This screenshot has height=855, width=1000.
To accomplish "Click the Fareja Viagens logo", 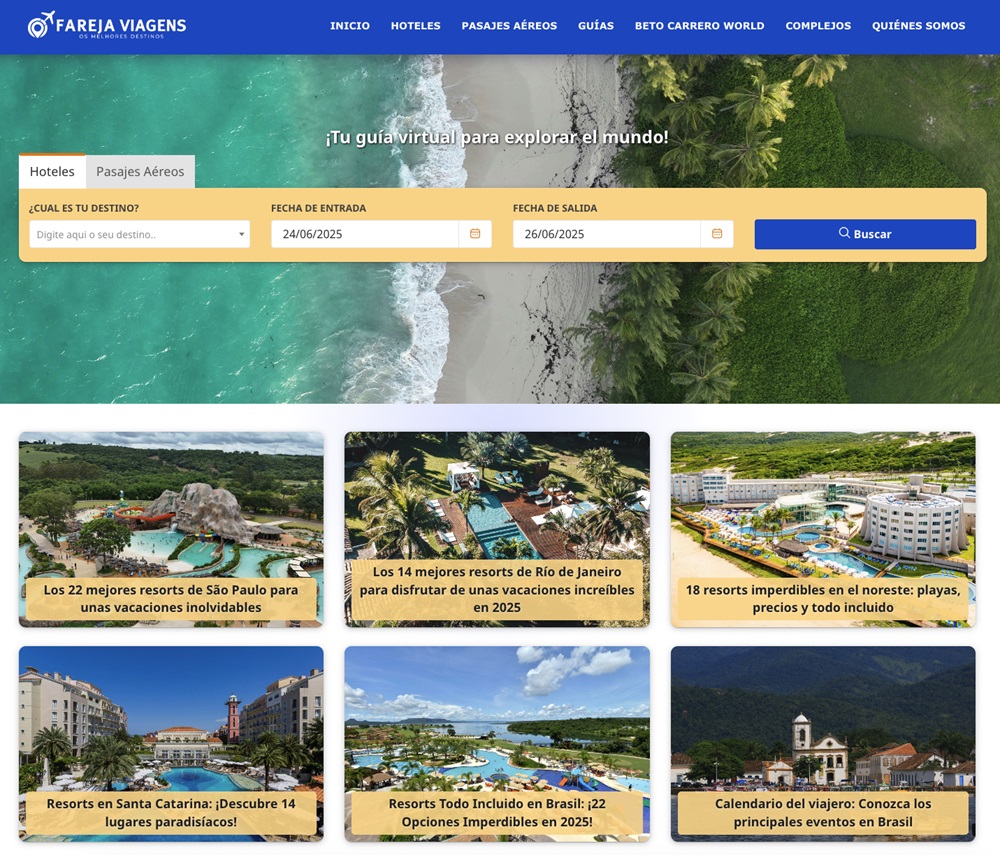I will pyautogui.click(x=107, y=26).
